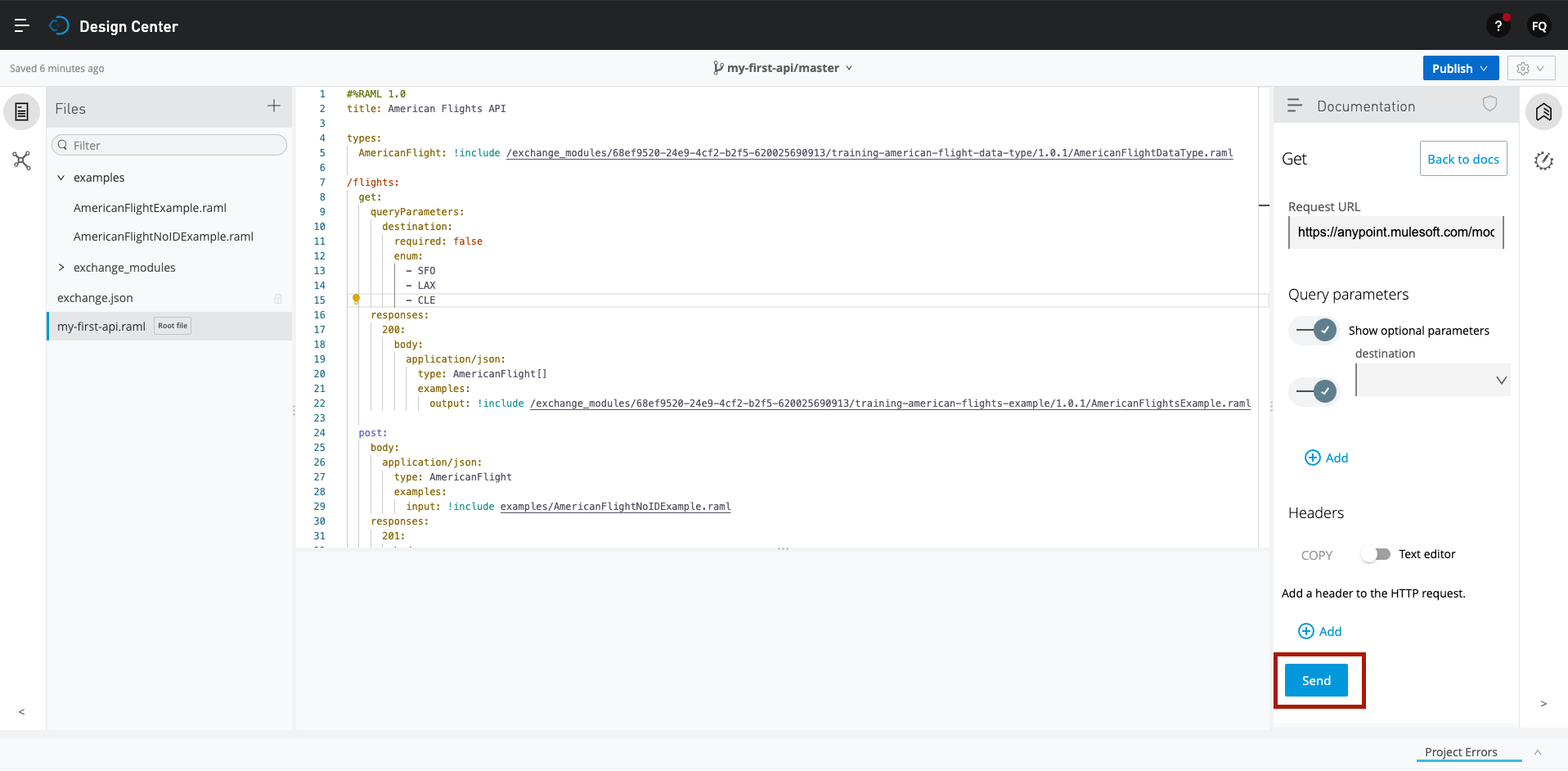Open the hamburger navigation menu

22,26
